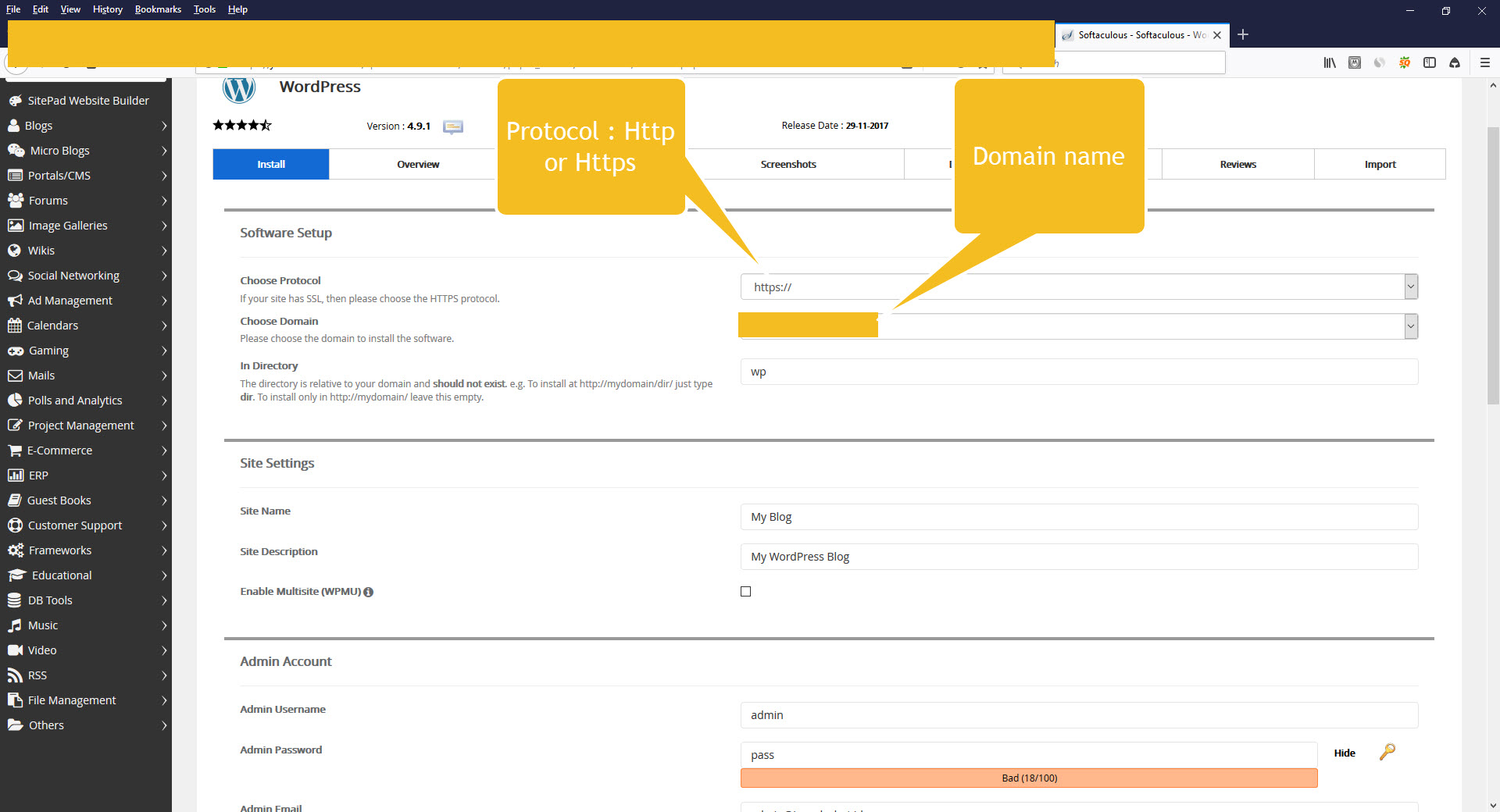Open the Firefox Library toolbar icon
Image resolution: width=1500 pixels, height=812 pixels.
click(x=1329, y=62)
